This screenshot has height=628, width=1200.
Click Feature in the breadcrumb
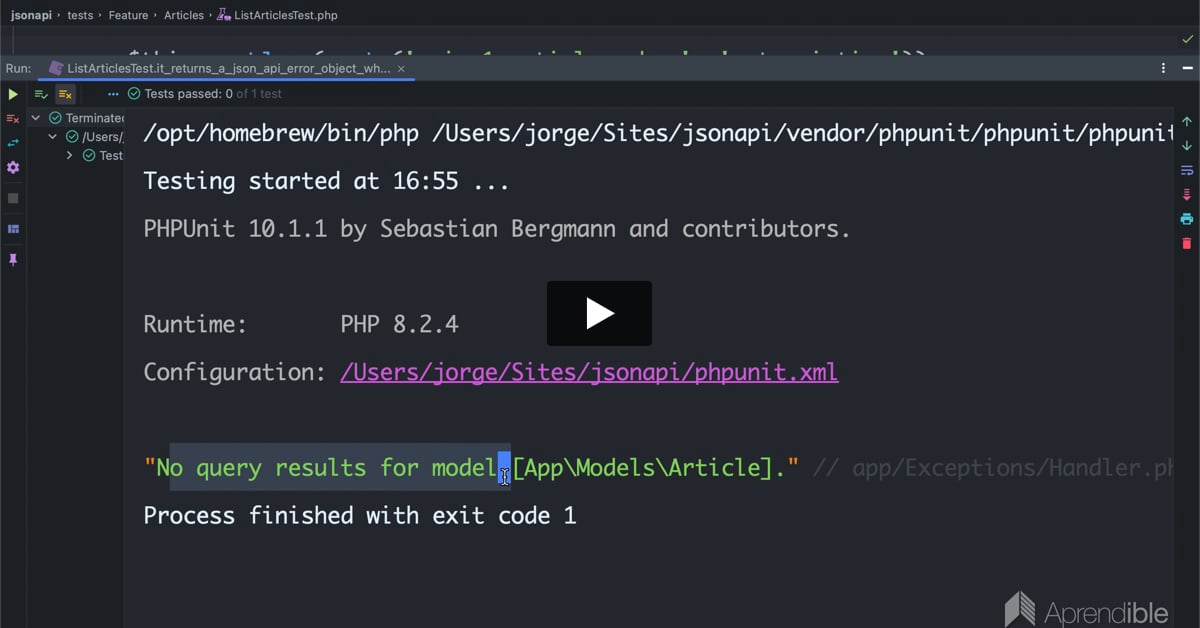[x=128, y=15]
